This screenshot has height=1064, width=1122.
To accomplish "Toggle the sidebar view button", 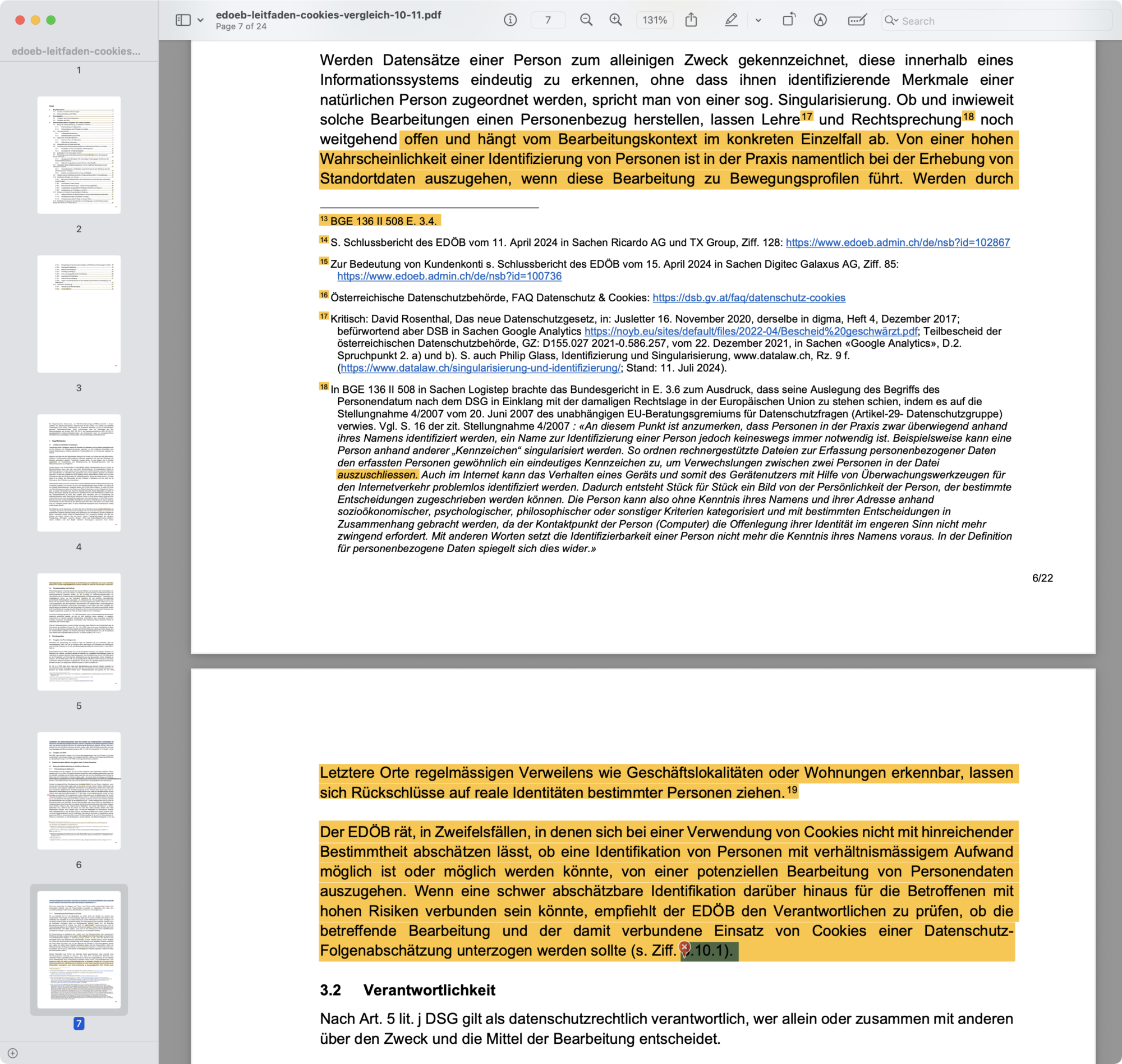I will (x=183, y=20).
